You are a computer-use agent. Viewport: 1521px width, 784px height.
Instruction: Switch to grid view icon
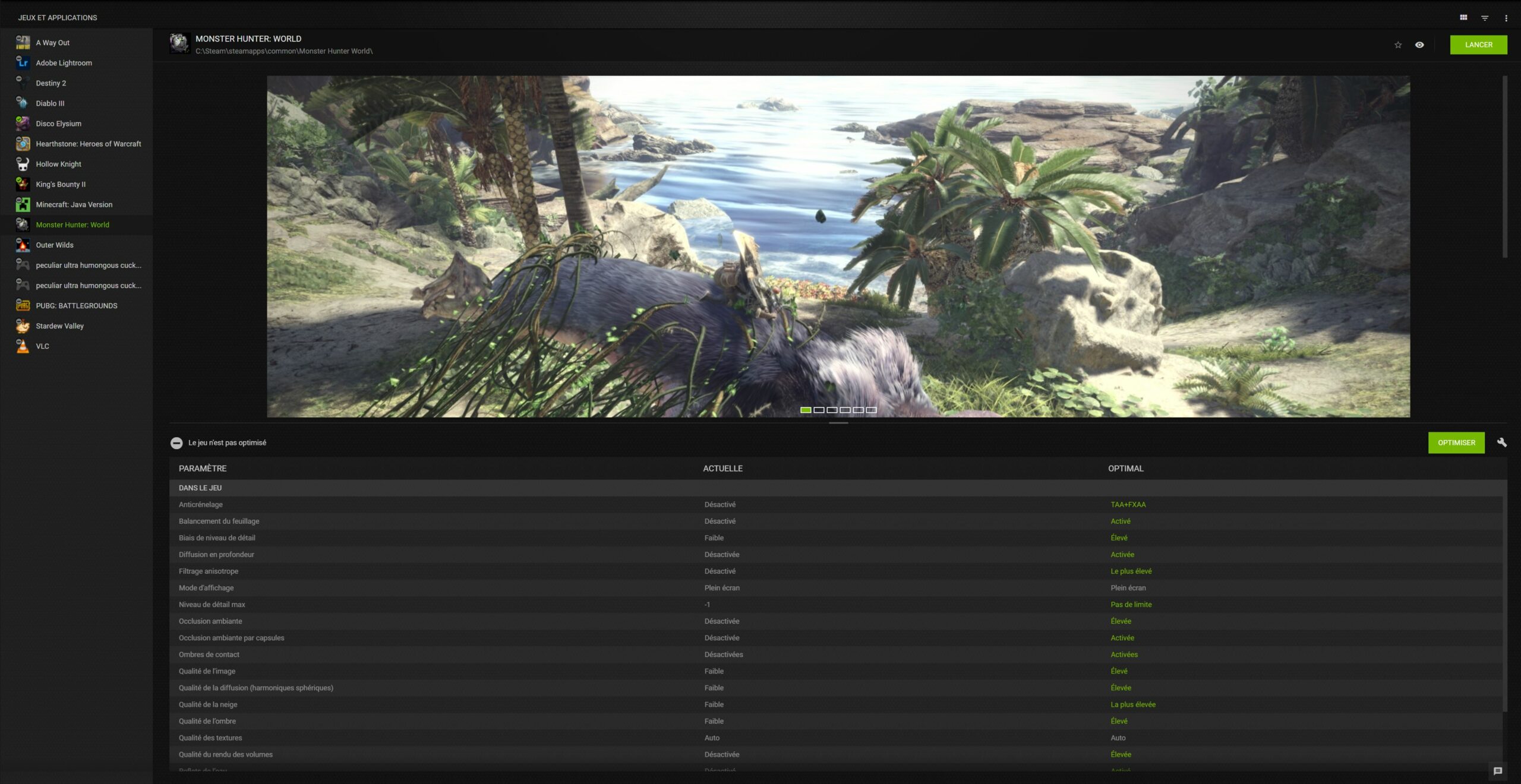pyautogui.click(x=1463, y=18)
